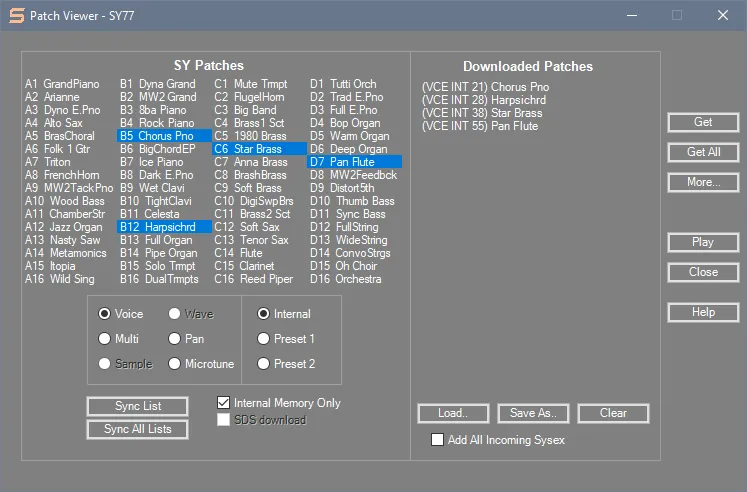Viewport: 747px width, 492px height.
Task: Switch to the Microtune patch type
Action: pyautogui.click(x=175, y=364)
